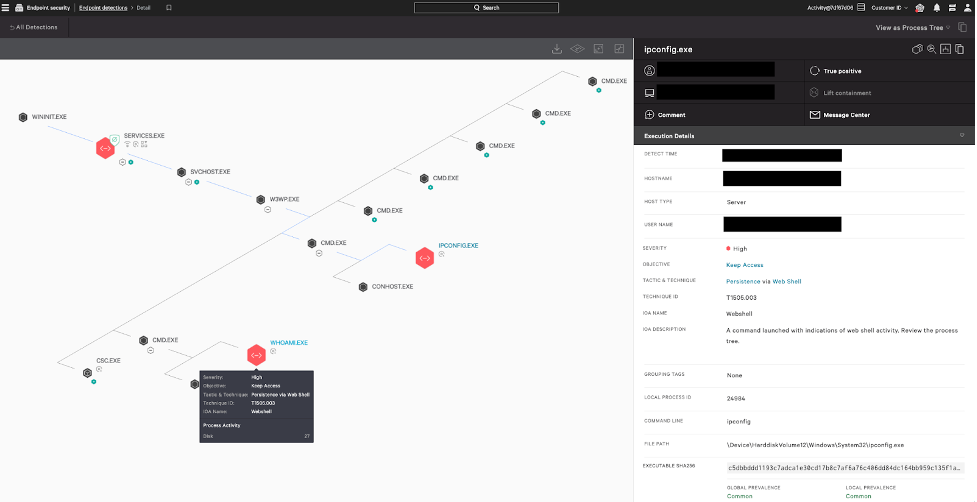Screen dimensions: 977x502
Task: Click the SVCHOST.EXE process node
Action: 181,172
